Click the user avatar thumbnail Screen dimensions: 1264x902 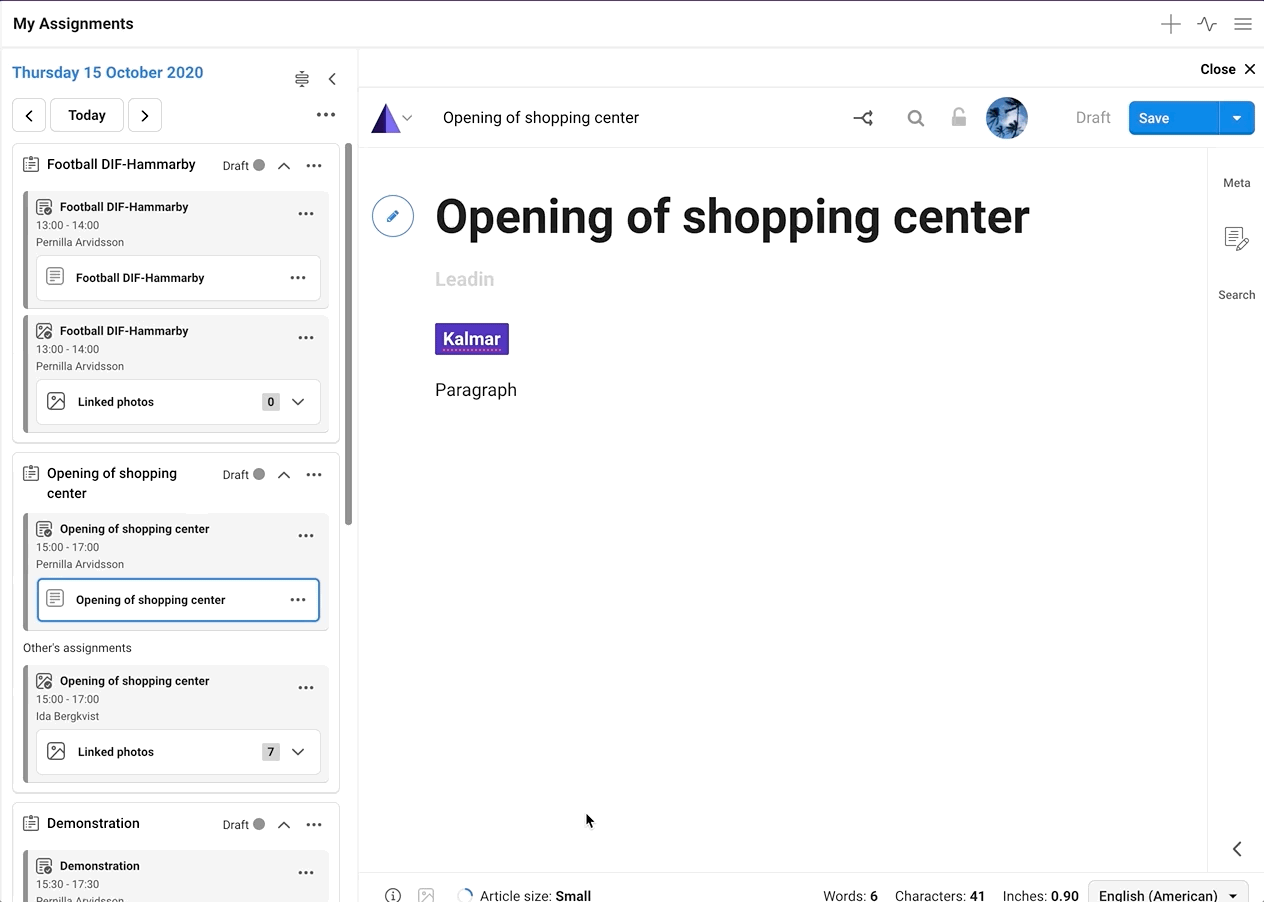pos(1006,118)
